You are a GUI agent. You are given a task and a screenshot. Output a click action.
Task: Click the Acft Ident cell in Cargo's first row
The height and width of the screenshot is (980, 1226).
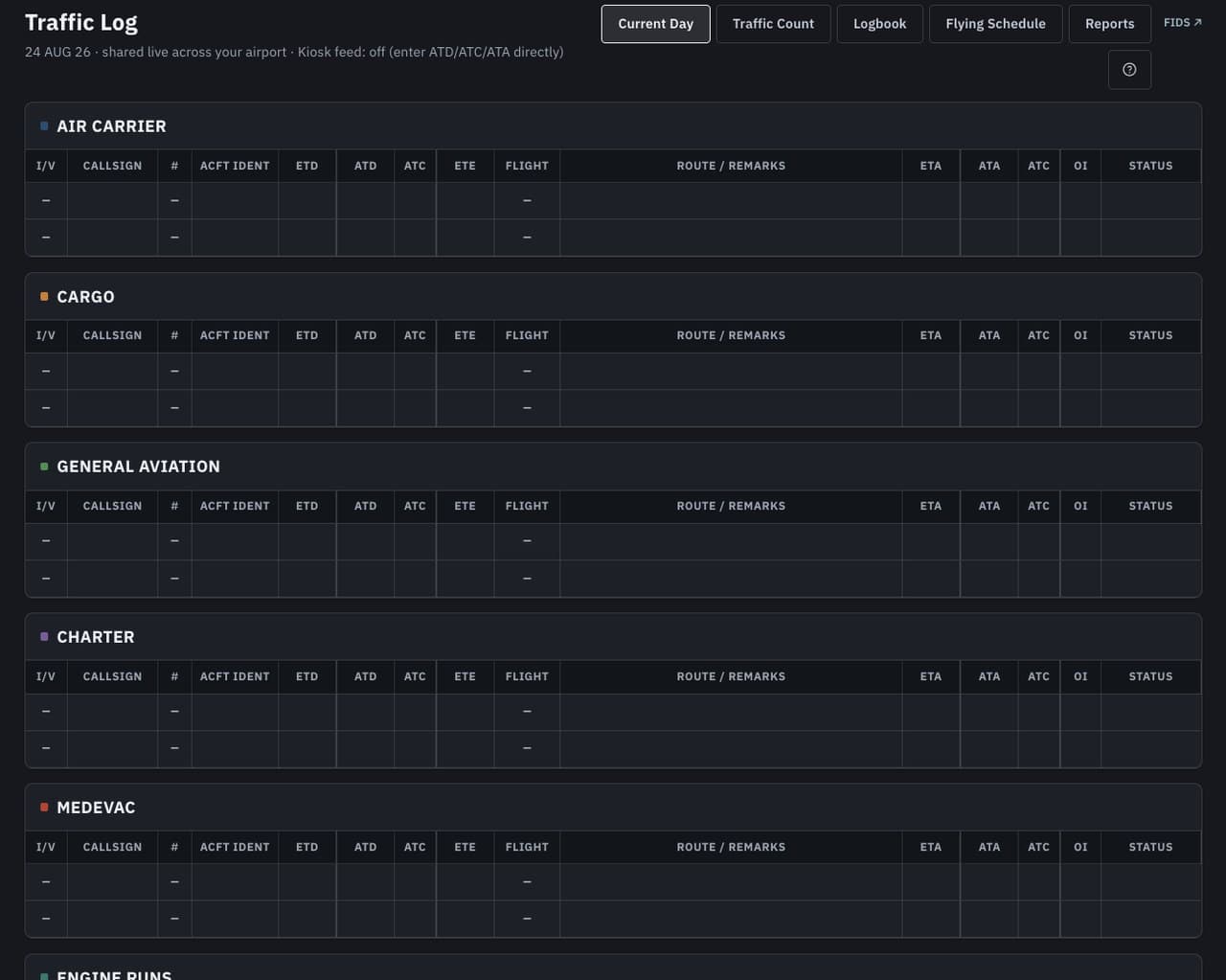pyautogui.click(x=235, y=371)
